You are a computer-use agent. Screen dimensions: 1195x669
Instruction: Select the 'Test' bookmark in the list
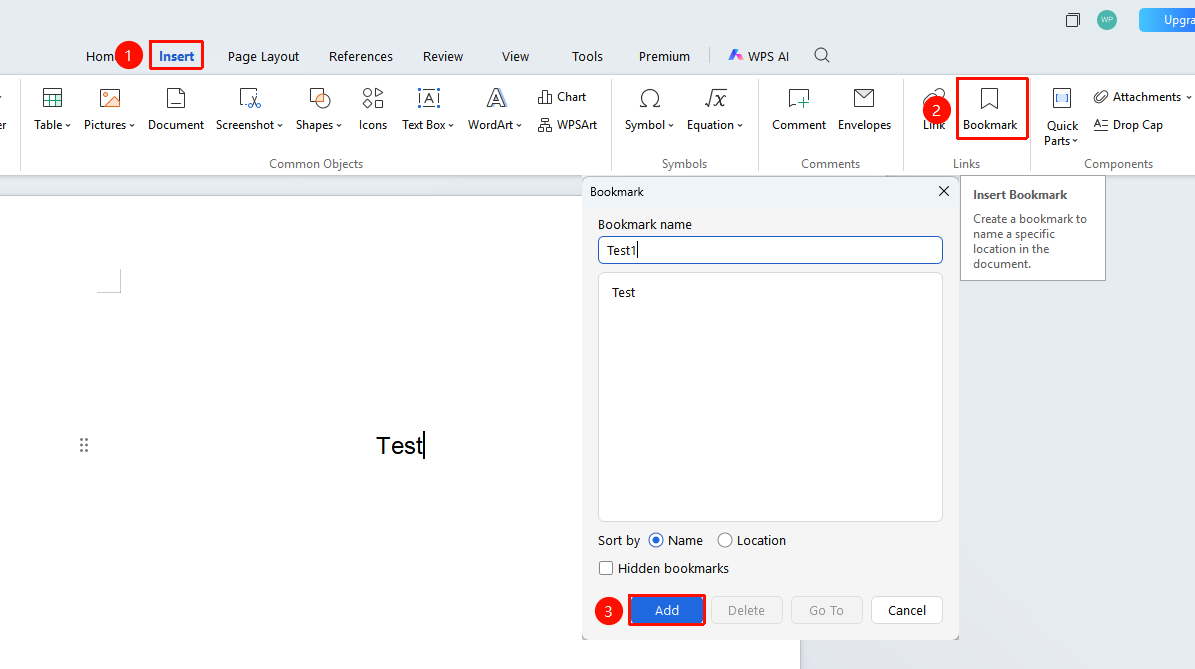coord(623,293)
